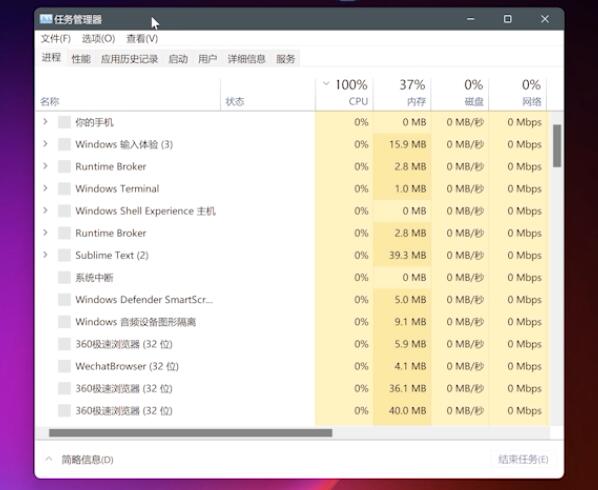Click the WechatBrowser process icon

[x=64, y=366]
